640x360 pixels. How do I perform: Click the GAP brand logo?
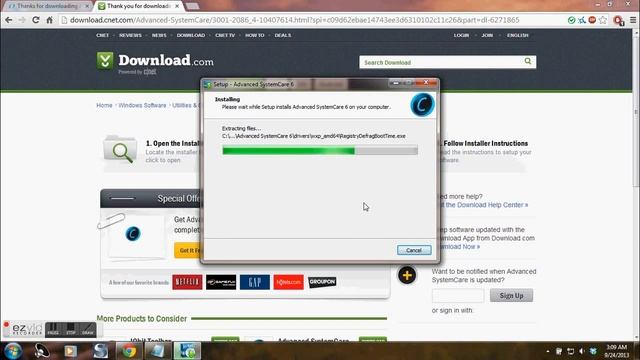pyautogui.click(x=255, y=282)
